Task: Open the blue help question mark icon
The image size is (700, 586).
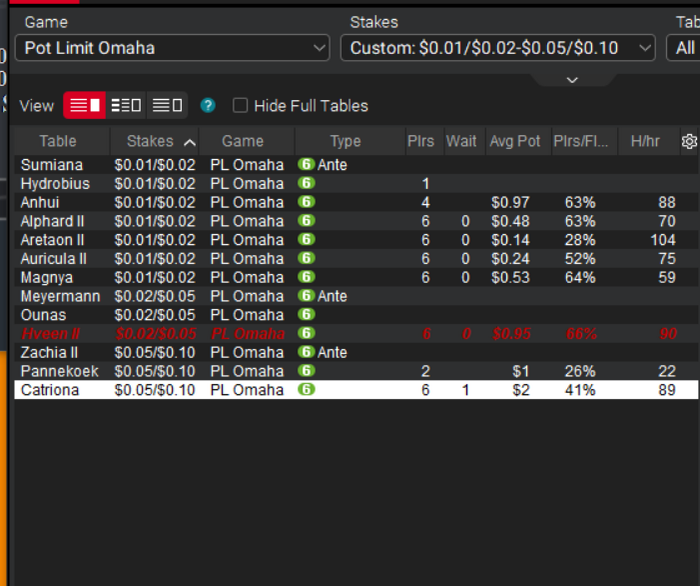Action: [208, 106]
